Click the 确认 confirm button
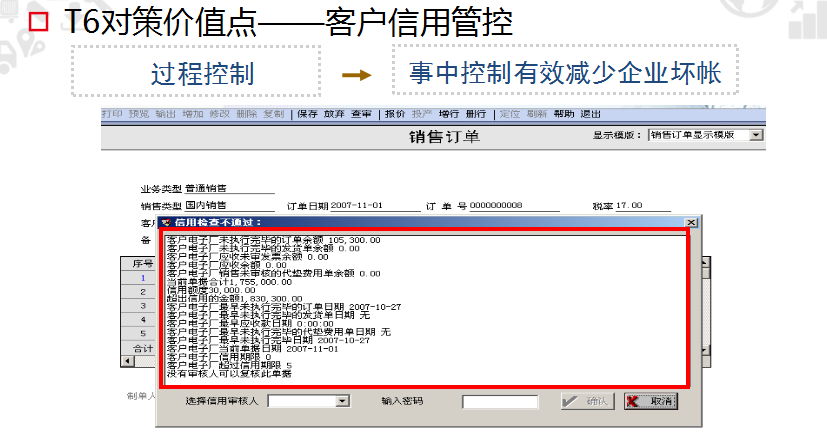 (x=588, y=401)
